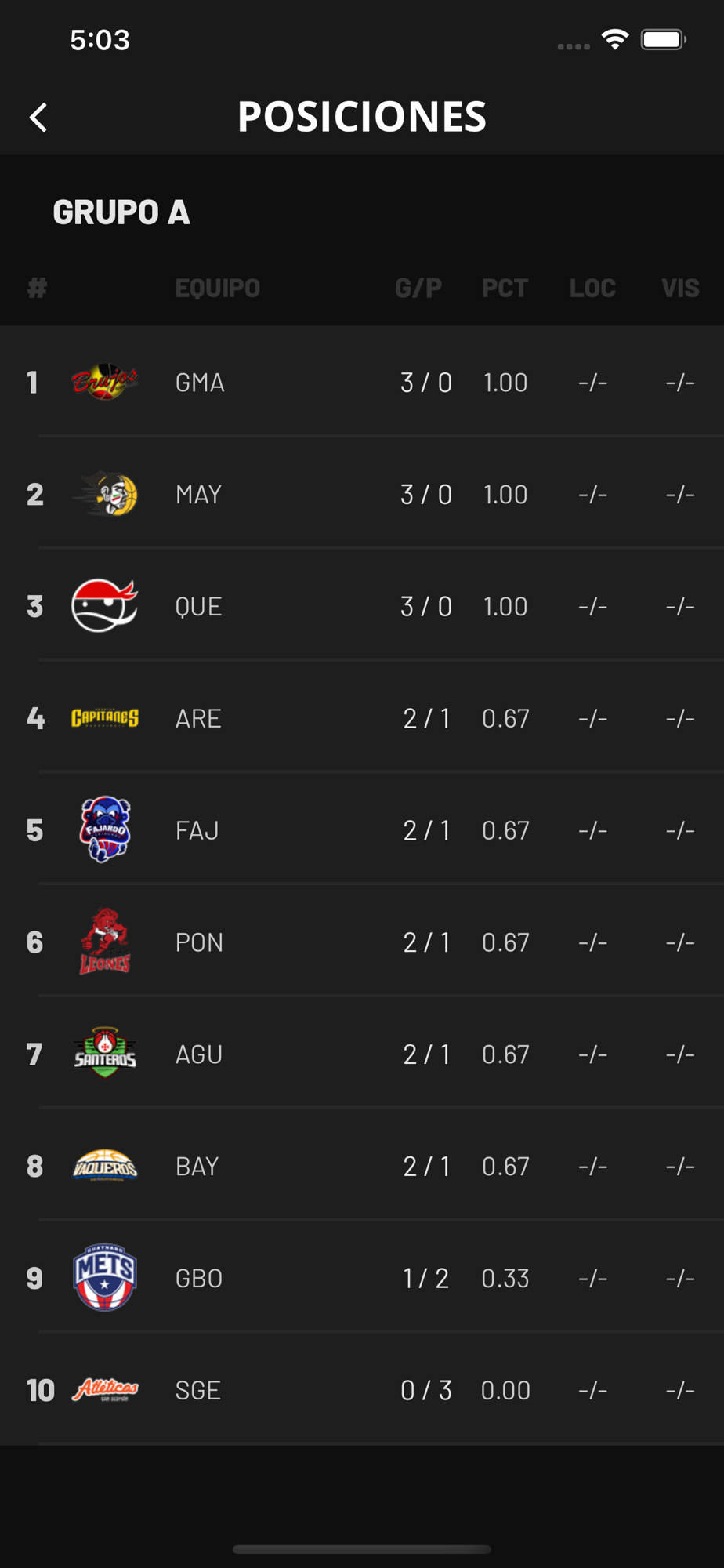Screen dimensions: 724x1568
Task: Tap the Wi-Fi status icon
Action: click(x=615, y=39)
